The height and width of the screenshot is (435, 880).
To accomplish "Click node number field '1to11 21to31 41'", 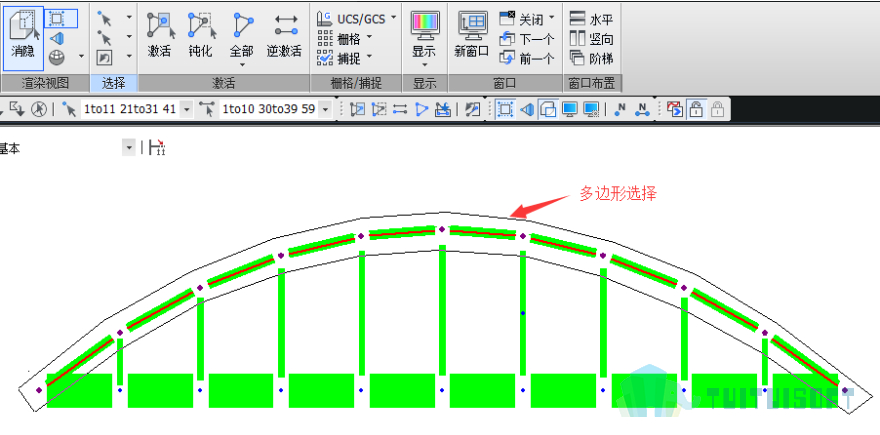I will 130,109.
